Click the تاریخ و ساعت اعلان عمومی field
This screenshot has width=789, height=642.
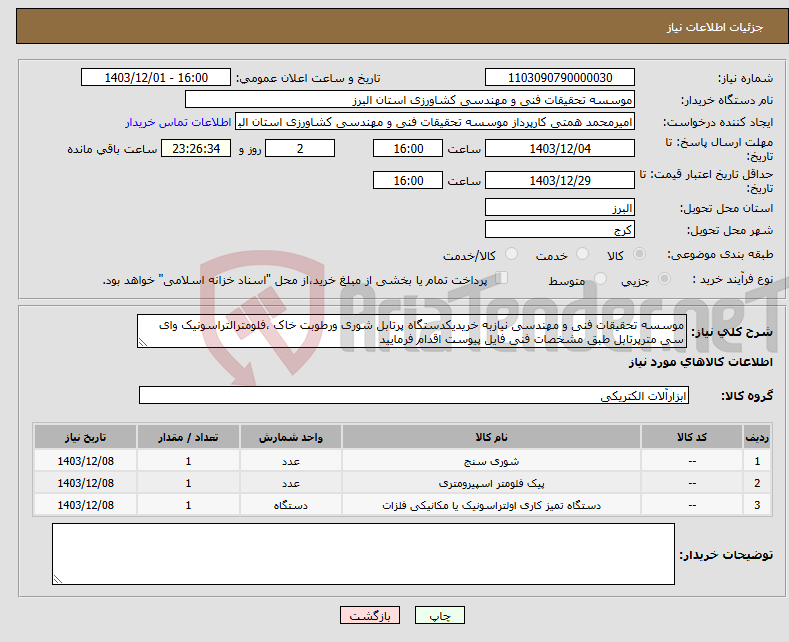(156, 77)
